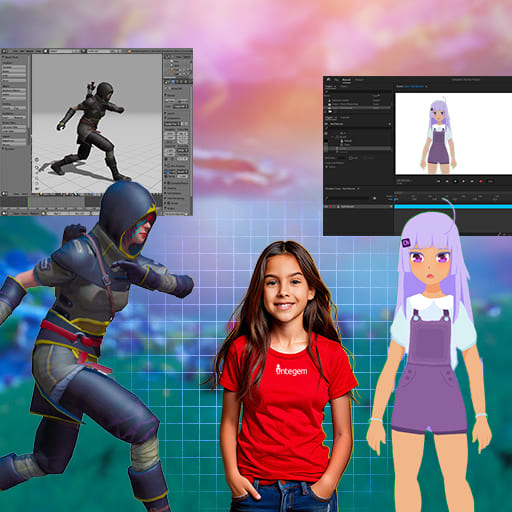Focus the search field in the Character Animator timeline
Viewport: 512px width, 512px height.
click(x=348, y=198)
